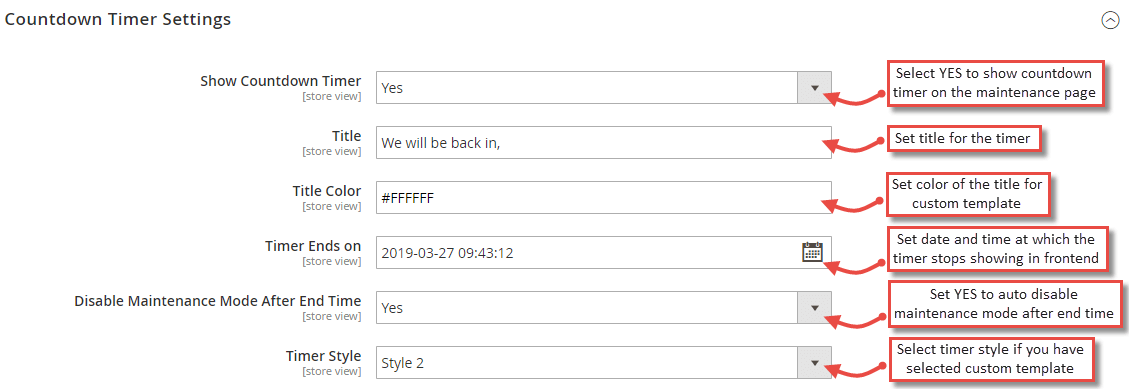Click the Show Countdown Timer label
Viewport: 1129px width, 389px height.
[x=281, y=81]
